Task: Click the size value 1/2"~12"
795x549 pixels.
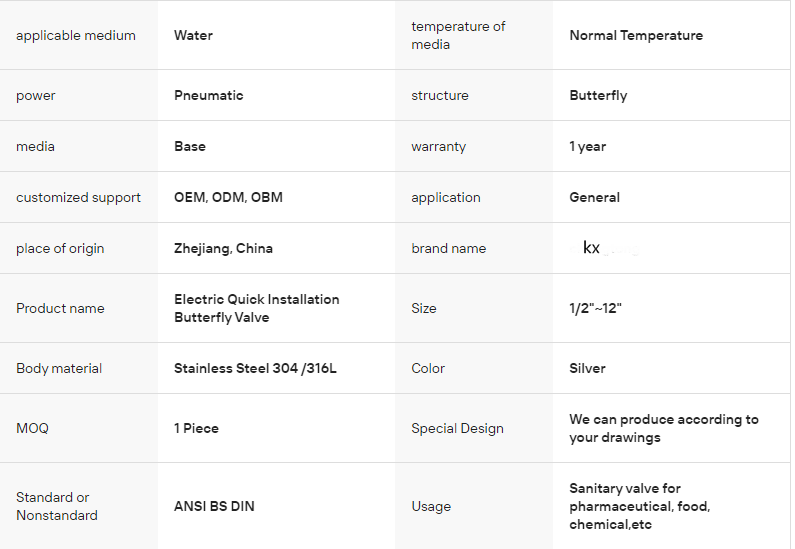Action: click(595, 308)
